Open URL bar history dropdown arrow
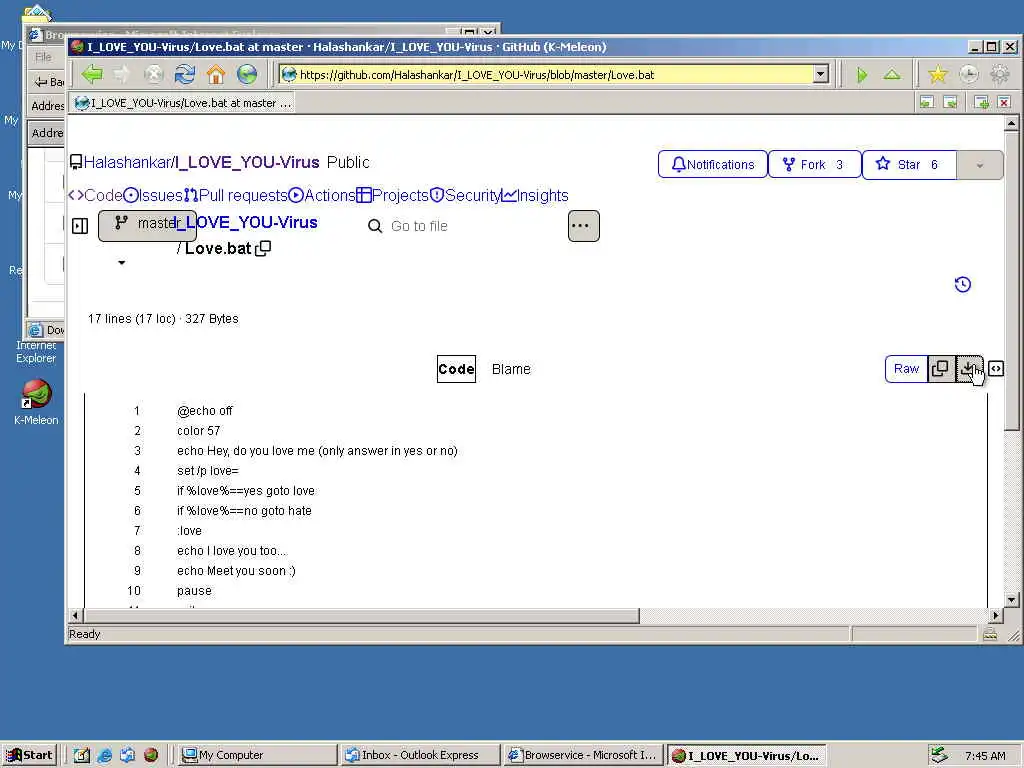The height and width of the screenshot is (768, 1024). coord(821,74)
